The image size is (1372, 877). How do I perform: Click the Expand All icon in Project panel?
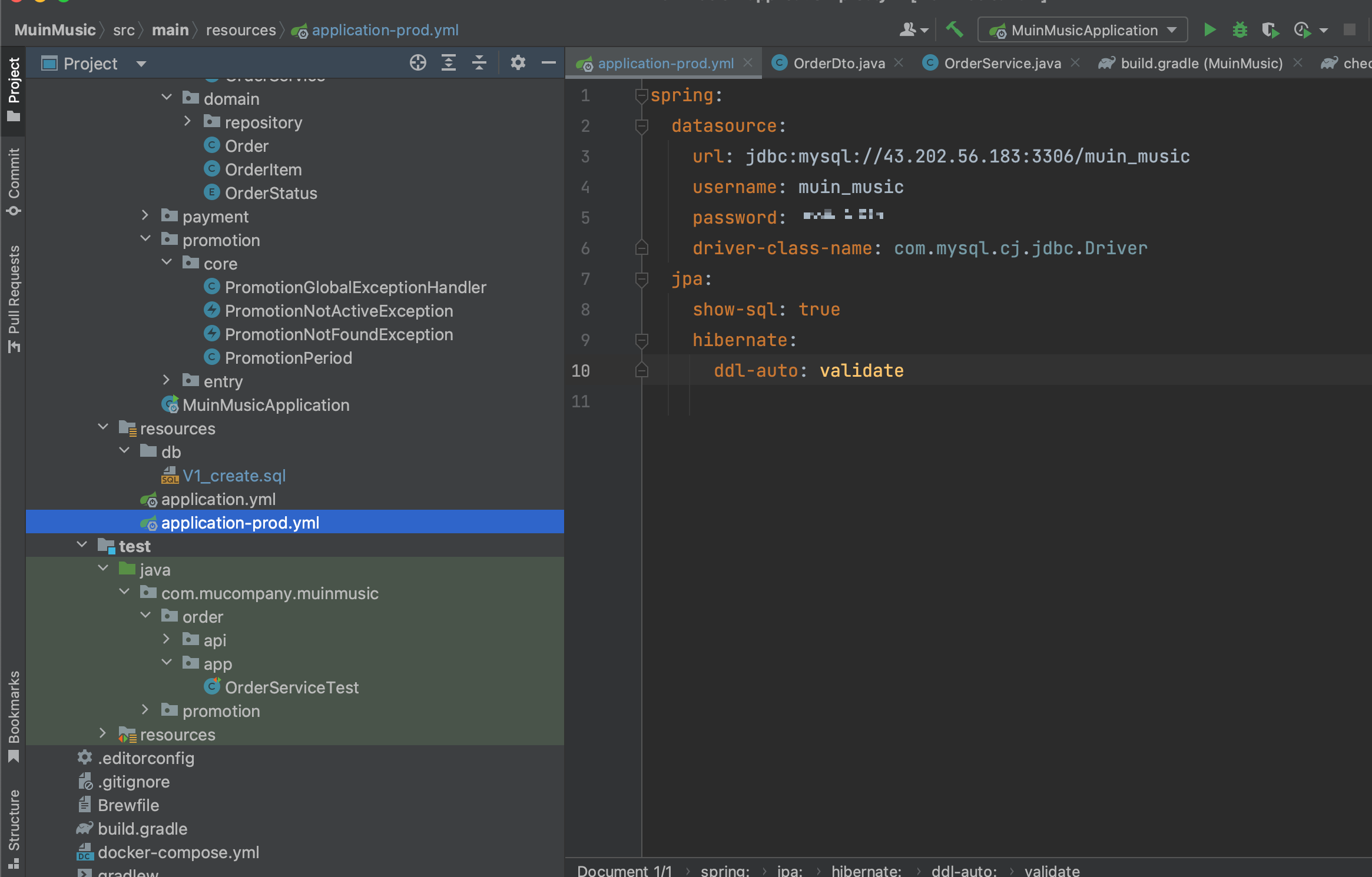click(449, 63)
